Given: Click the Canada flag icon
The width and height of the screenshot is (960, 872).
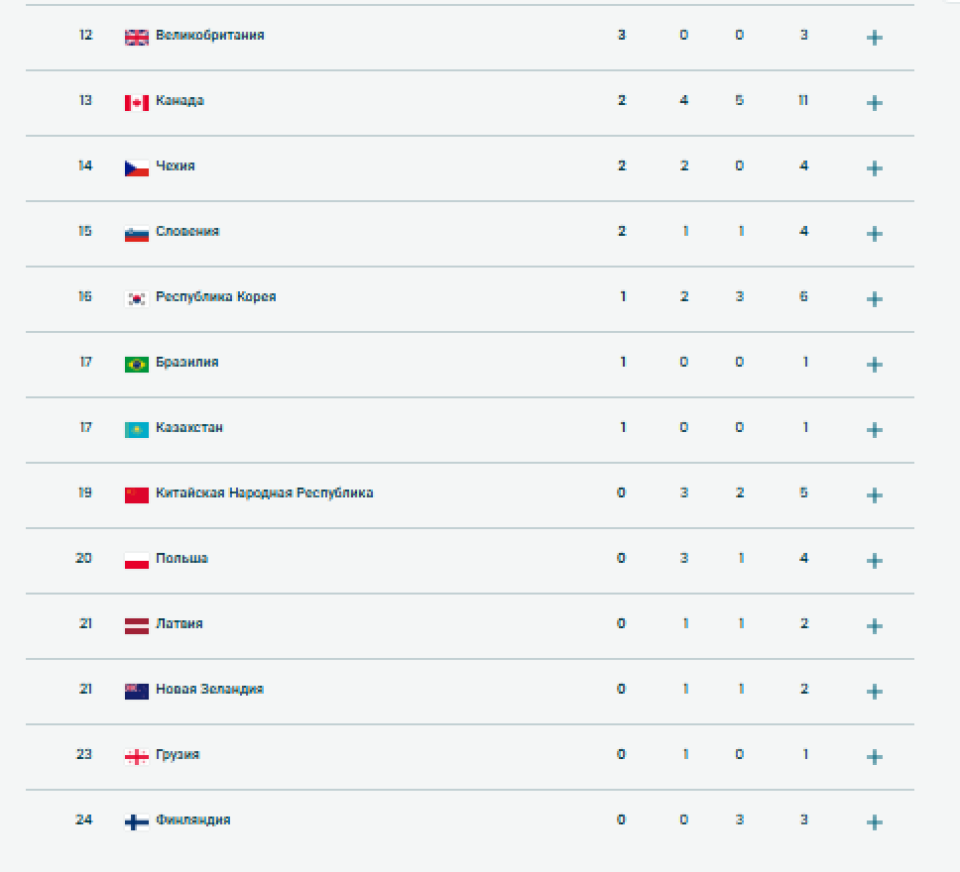Looking at the screenshot, I should point(137,101).
